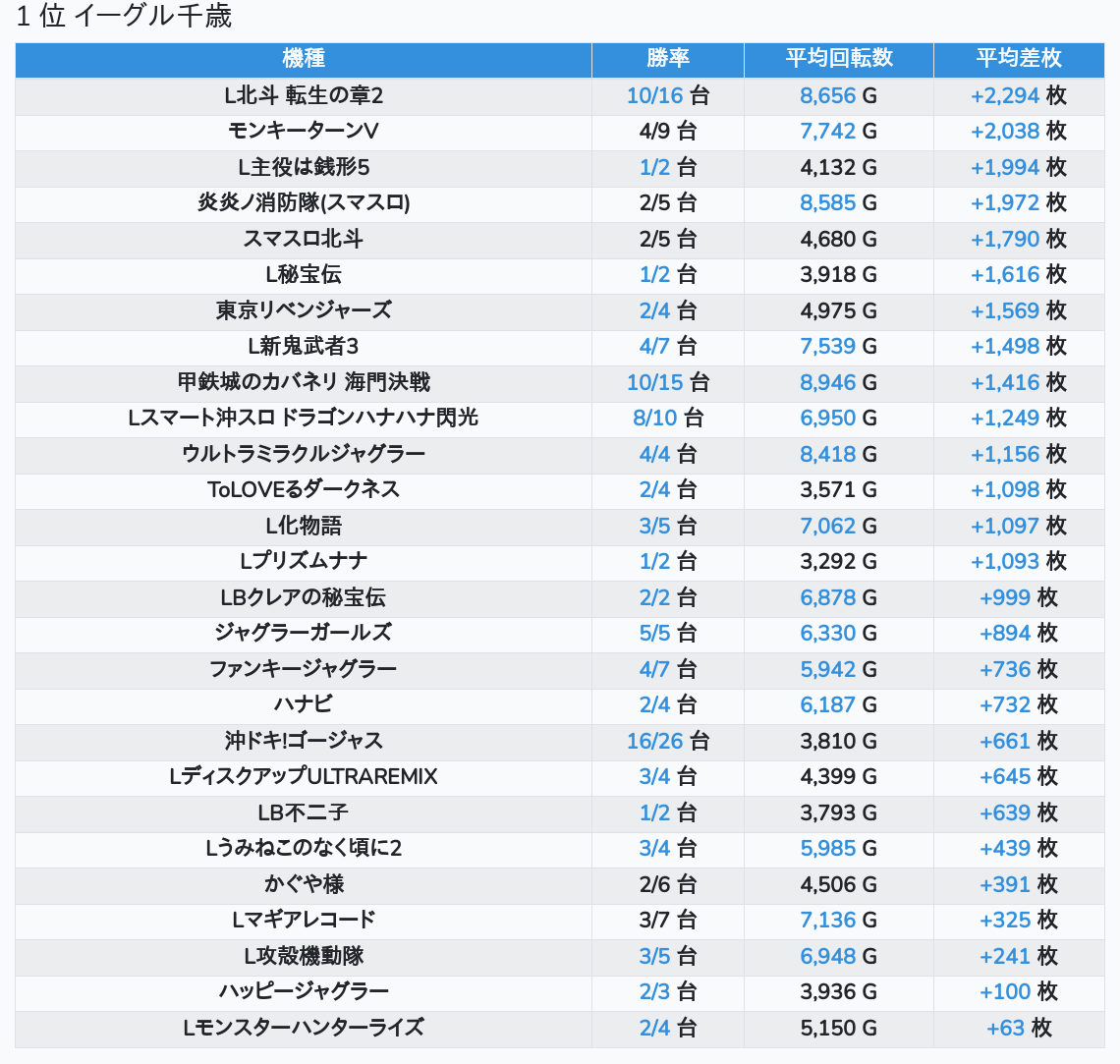Open the +1,994 value for L主役は銭形5
Screen dimensions: 1120x1064
pos(1004,167)
